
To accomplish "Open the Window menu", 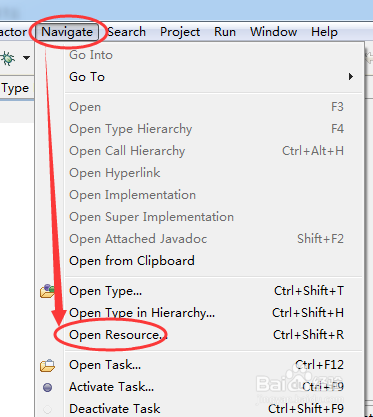I will [x=274, y=32].
